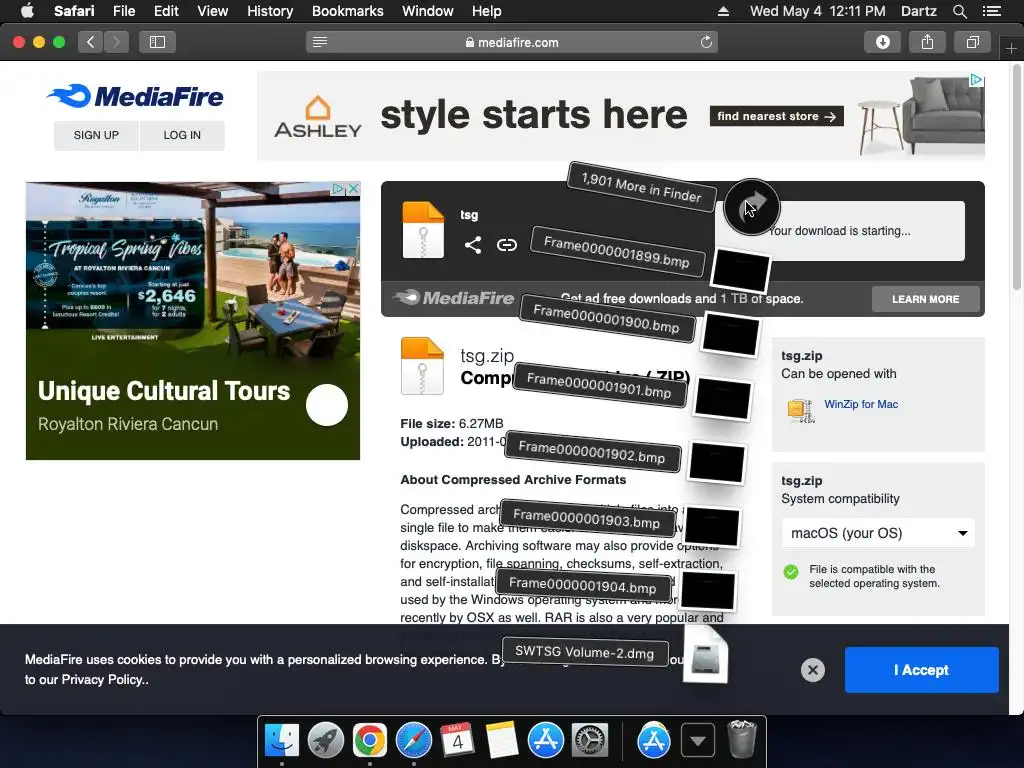Screen dimensions: 1024x768
Task: Click the I Accept button
Action: 921,670
